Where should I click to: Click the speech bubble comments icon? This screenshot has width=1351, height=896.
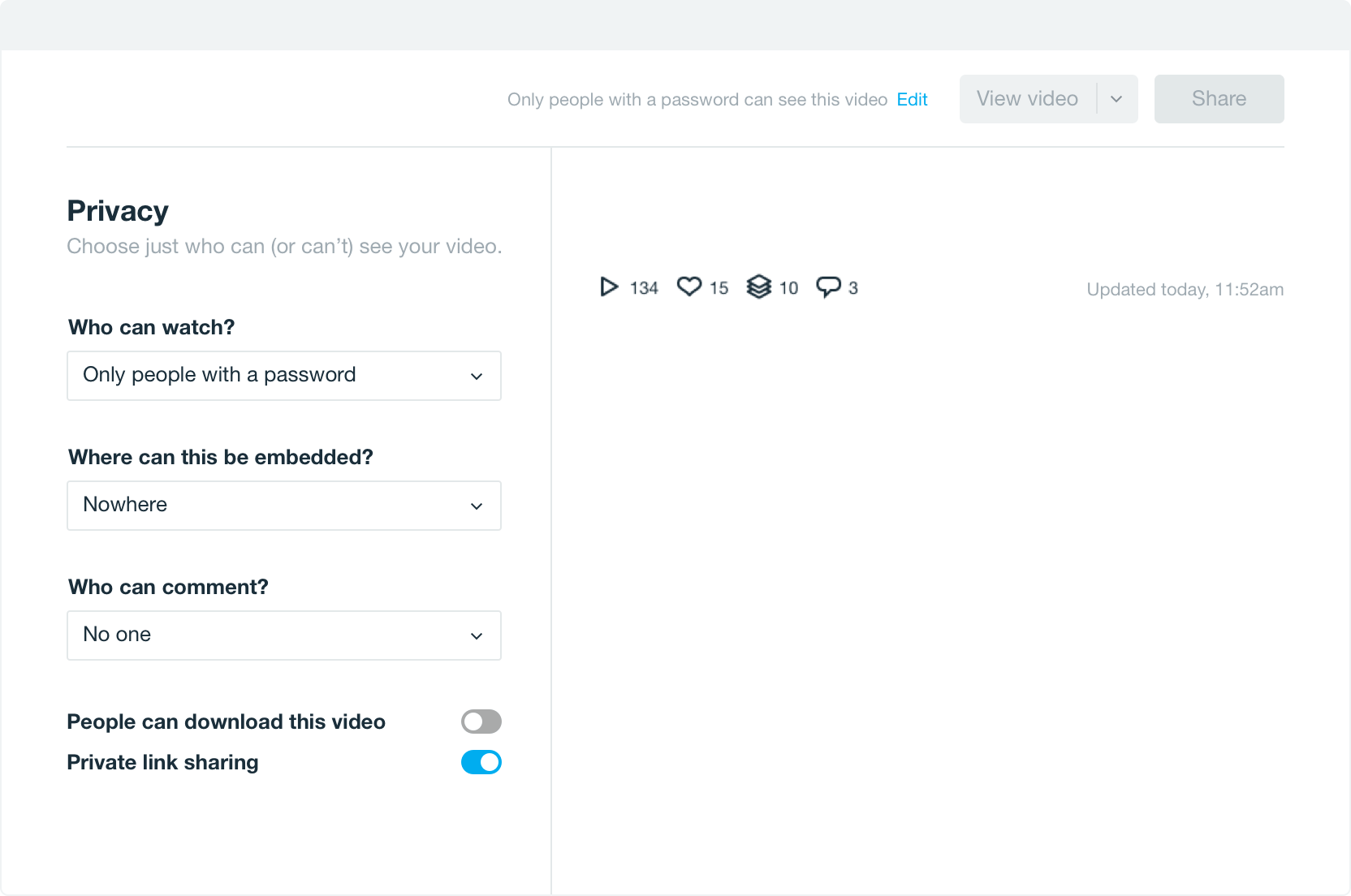click(828, 287)
